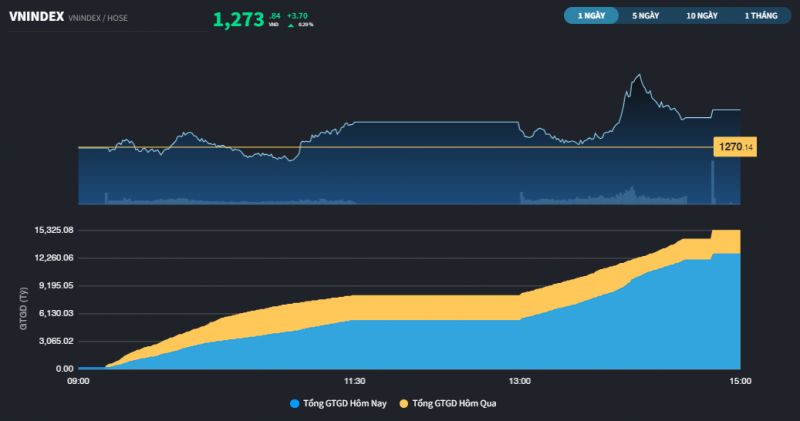Click the 1,273 index price value
The image size is (800, 421).
tap(238, 19)
